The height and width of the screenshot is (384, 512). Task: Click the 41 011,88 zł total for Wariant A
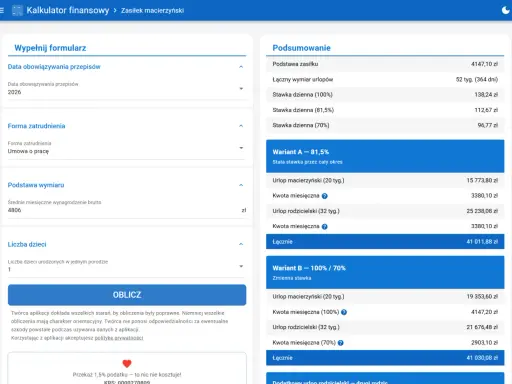coord(482,242)
